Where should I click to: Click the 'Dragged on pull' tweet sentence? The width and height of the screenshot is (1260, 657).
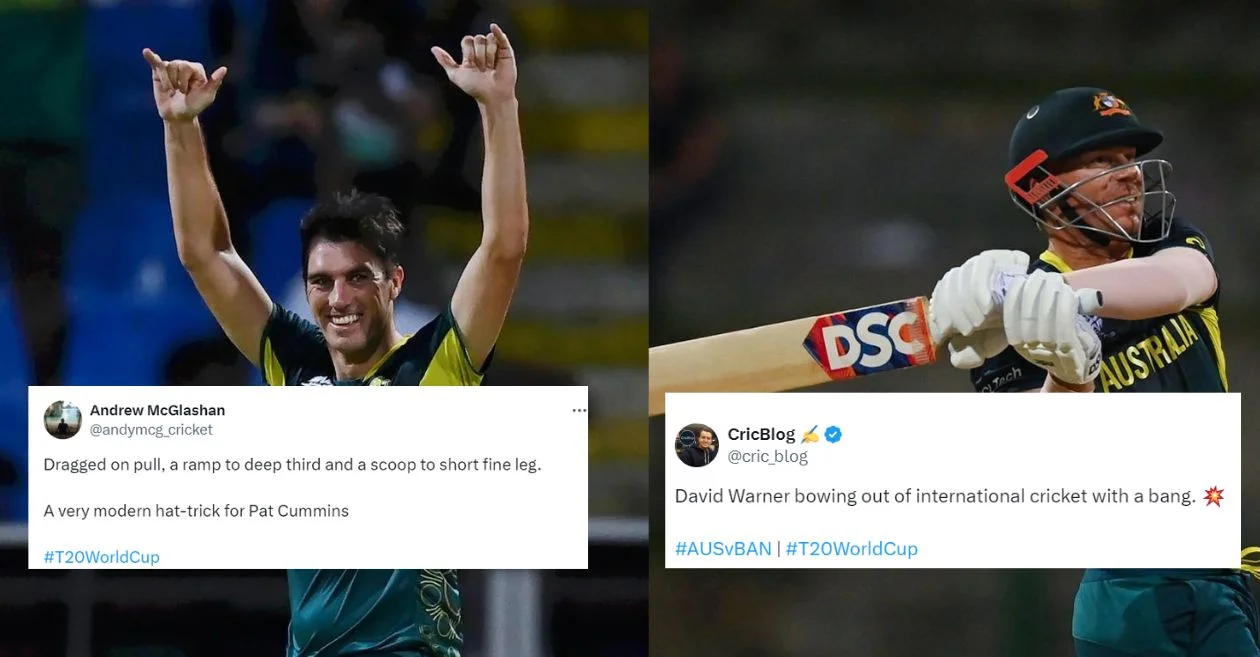[292, 465]
